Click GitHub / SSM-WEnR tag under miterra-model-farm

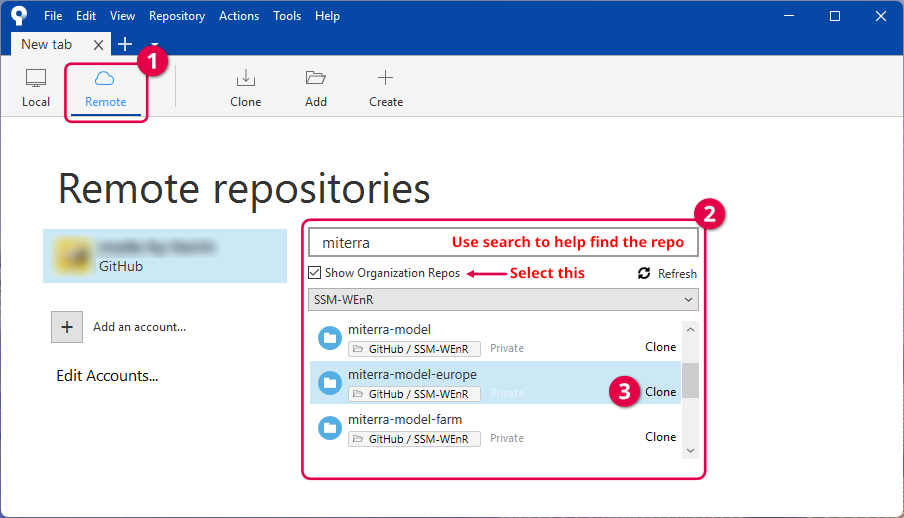pos(414,439)
